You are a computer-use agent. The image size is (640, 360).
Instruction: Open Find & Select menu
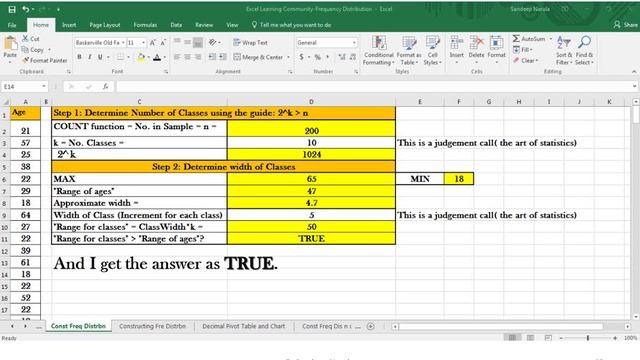click(x=584, y=51)
